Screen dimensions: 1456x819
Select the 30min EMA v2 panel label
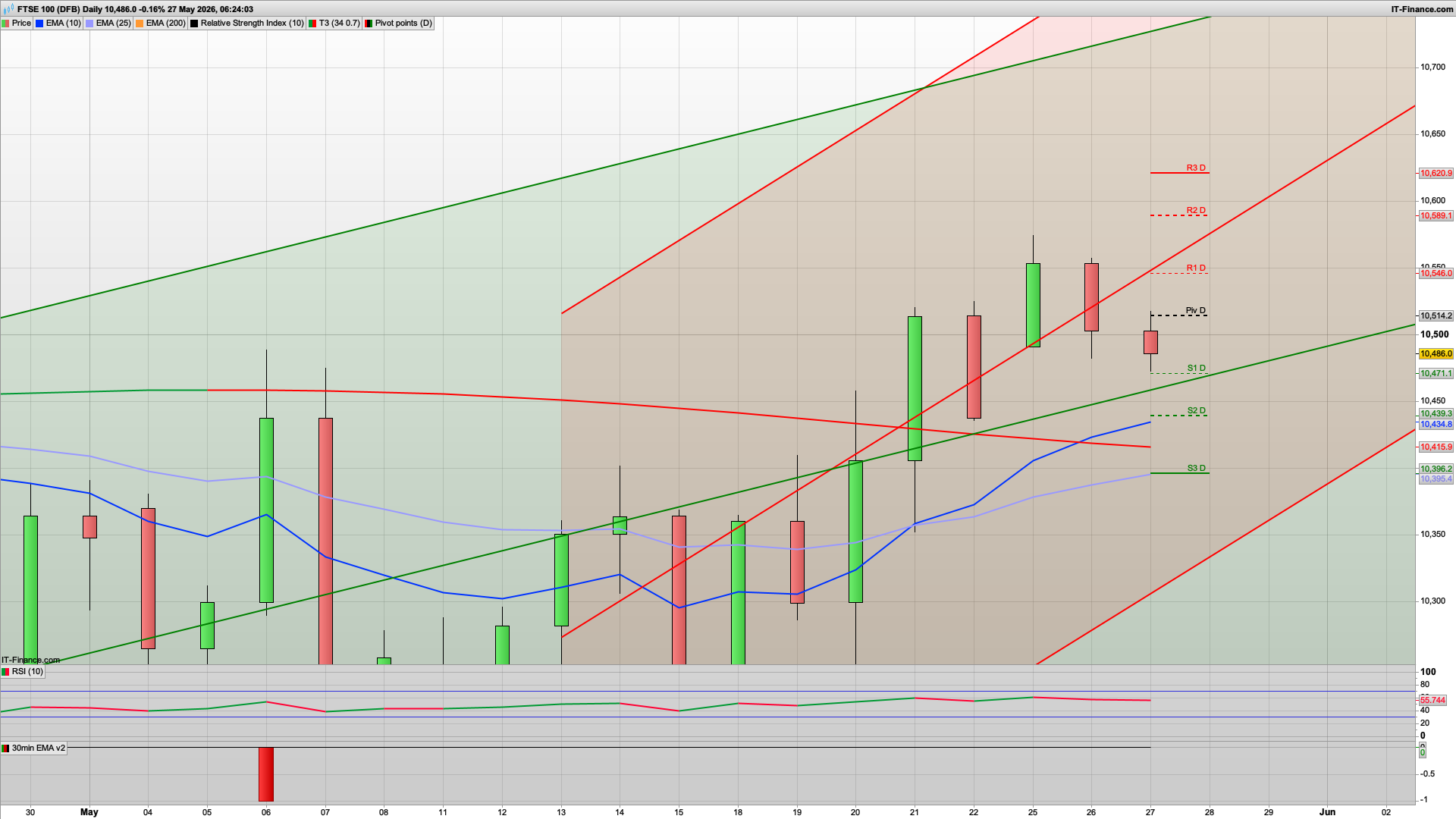pos(39,748)
